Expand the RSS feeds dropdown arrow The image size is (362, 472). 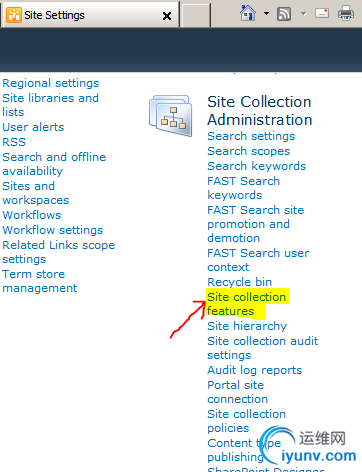[303, 14]
